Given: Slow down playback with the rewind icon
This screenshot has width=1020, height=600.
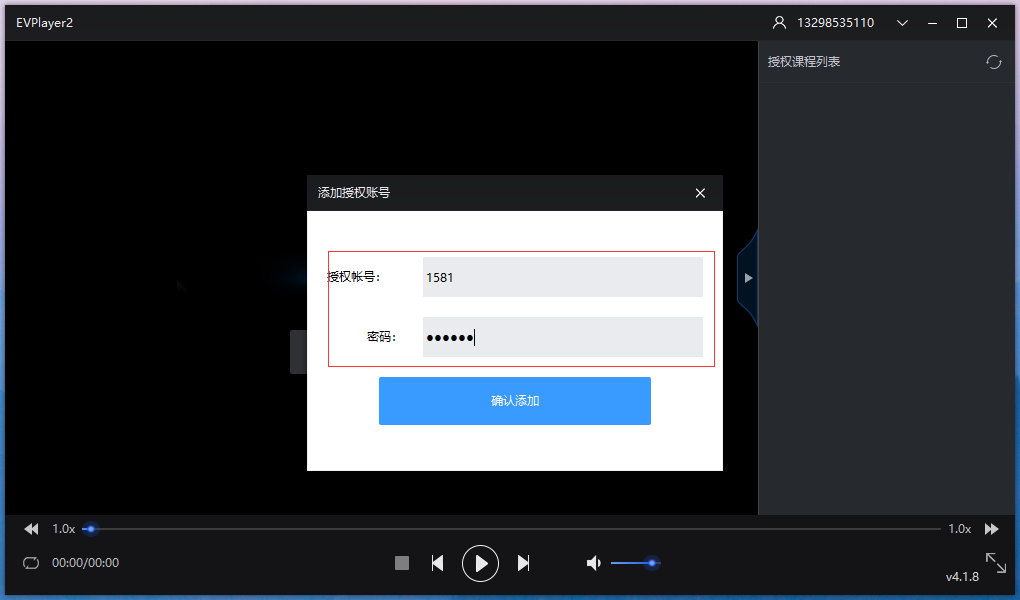Looking at the screenshot, I should [31, 528].
